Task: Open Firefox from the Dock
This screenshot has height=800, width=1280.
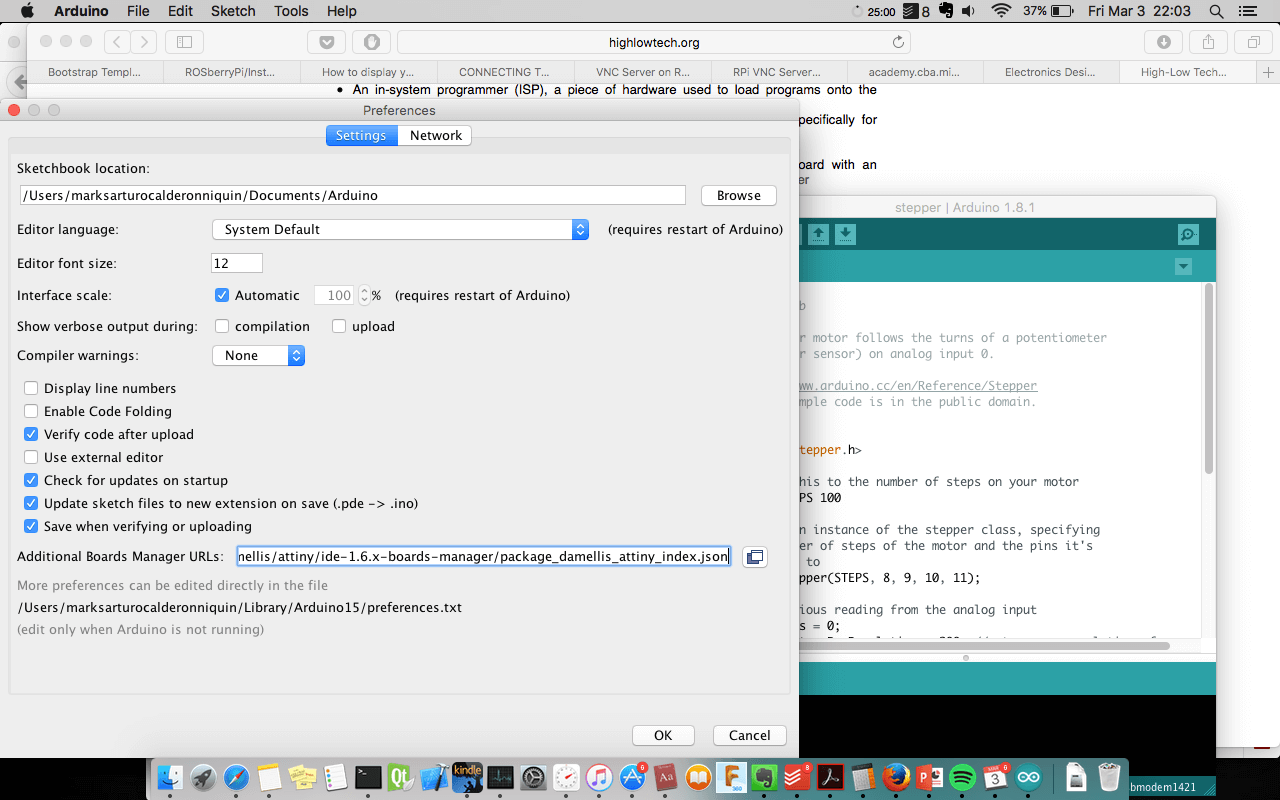Action: (x=897, y=777)
